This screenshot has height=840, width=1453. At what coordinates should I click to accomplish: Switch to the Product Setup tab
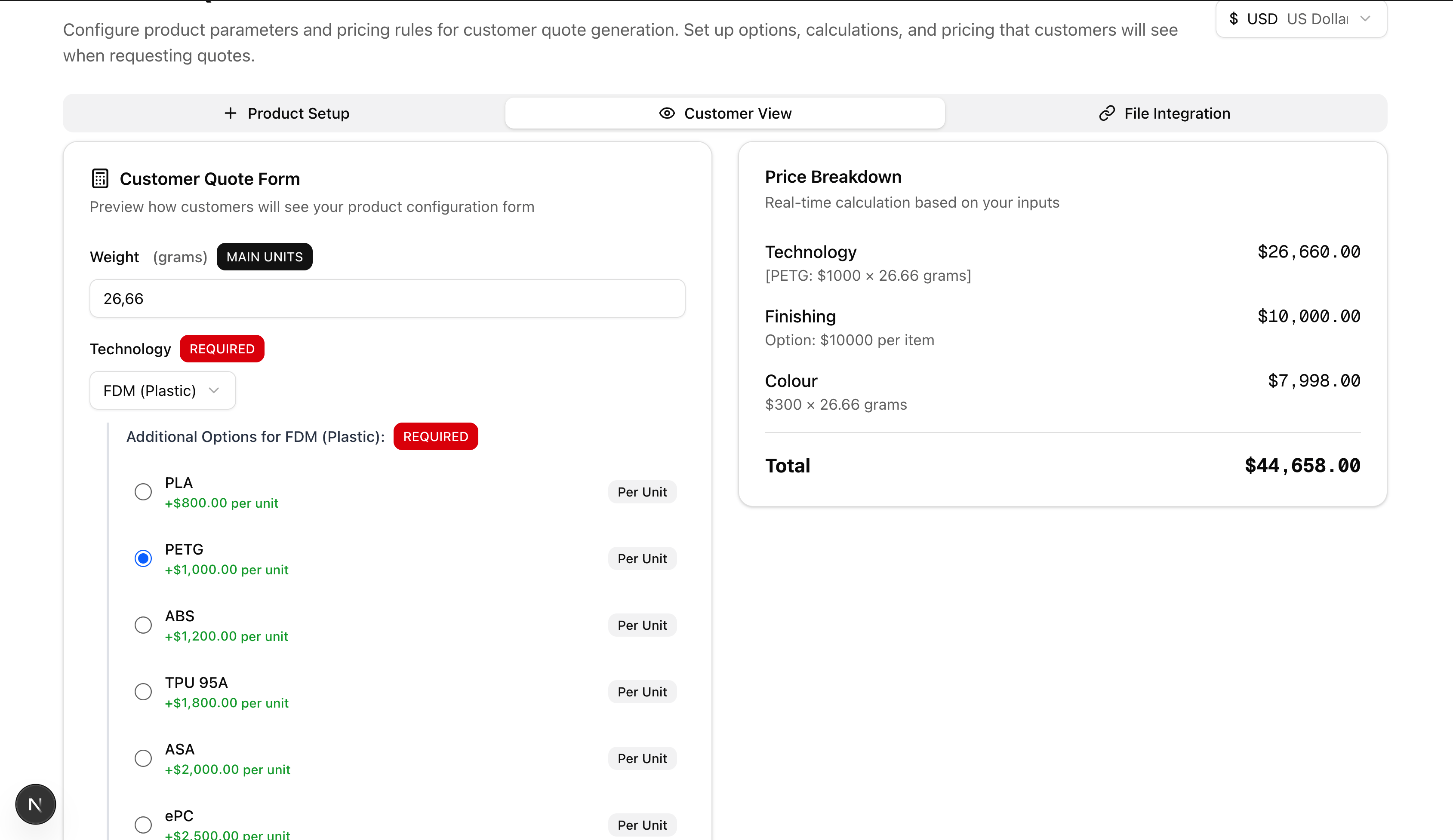click(x=286, y=113)
